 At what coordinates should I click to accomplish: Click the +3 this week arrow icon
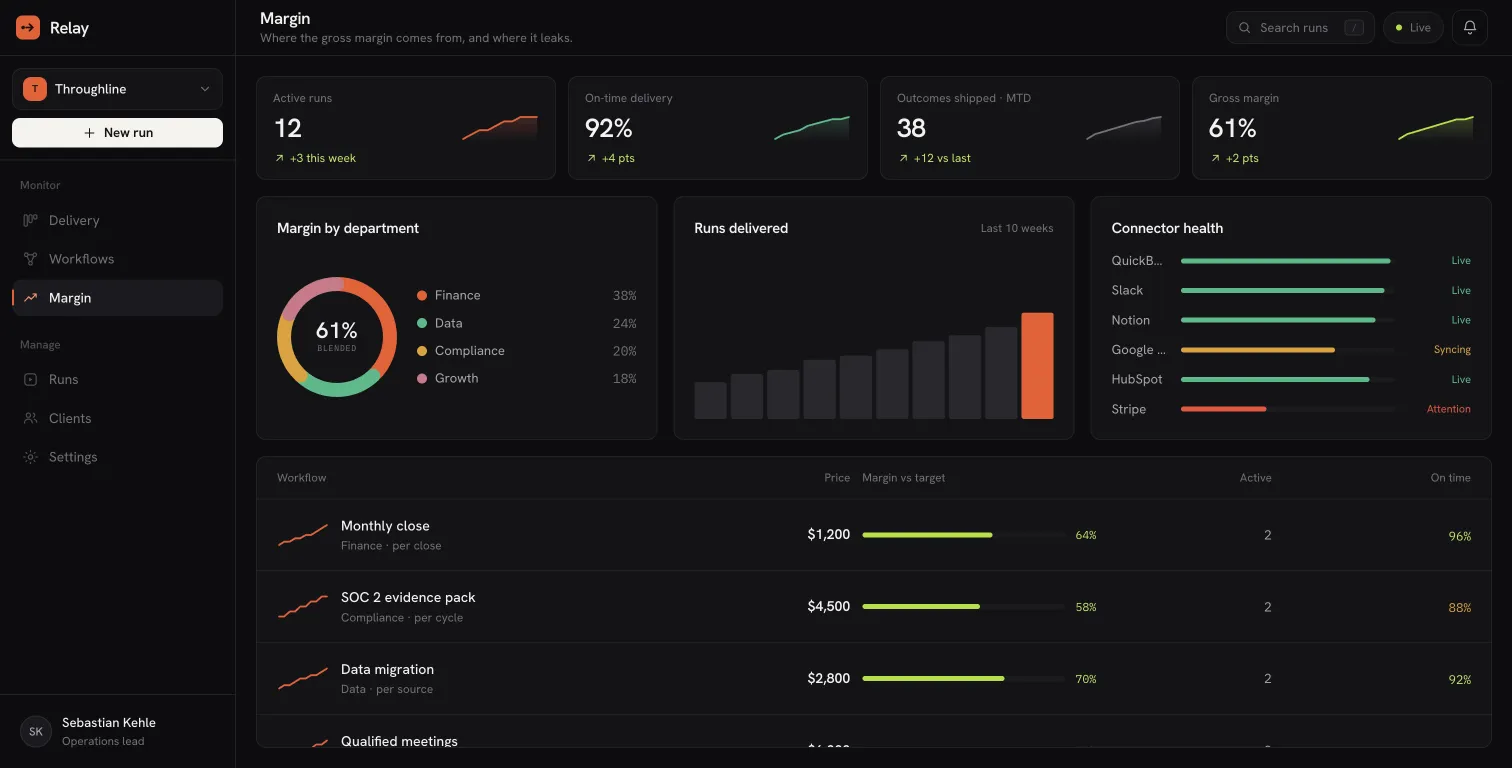point(279,158)
